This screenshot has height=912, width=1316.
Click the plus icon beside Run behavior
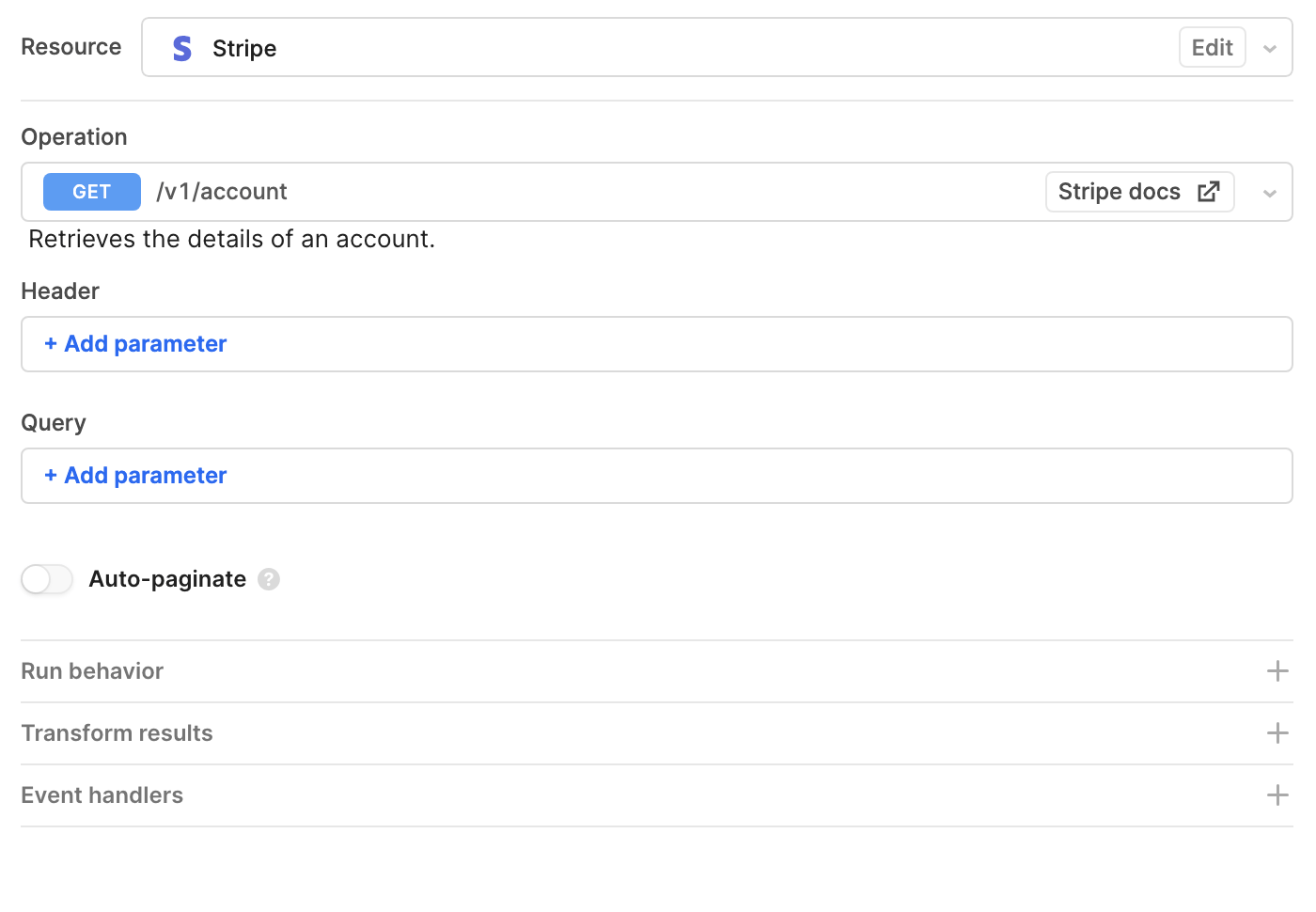point(1277,671)
